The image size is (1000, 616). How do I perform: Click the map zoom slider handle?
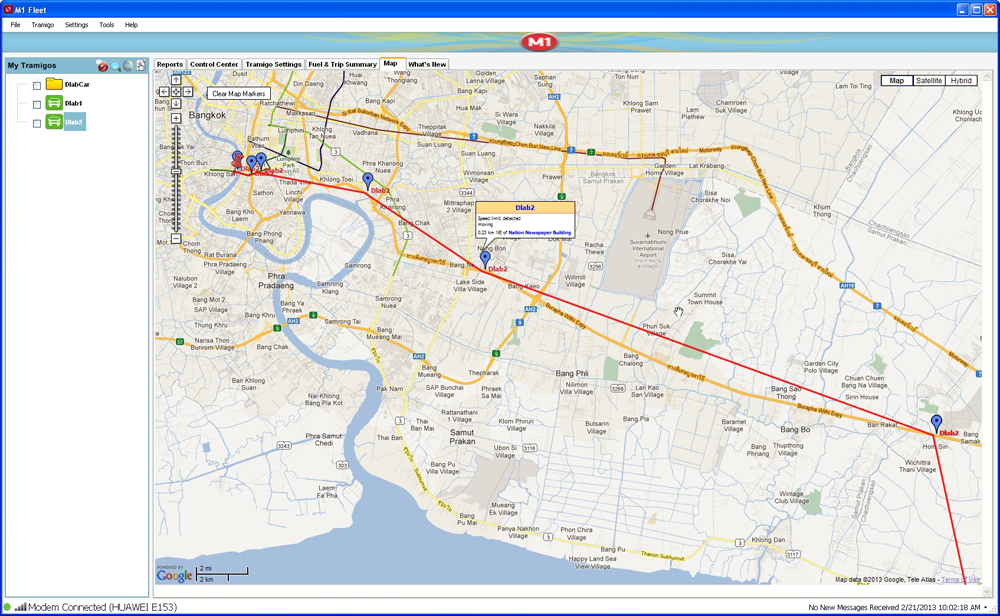click(176, 172)
